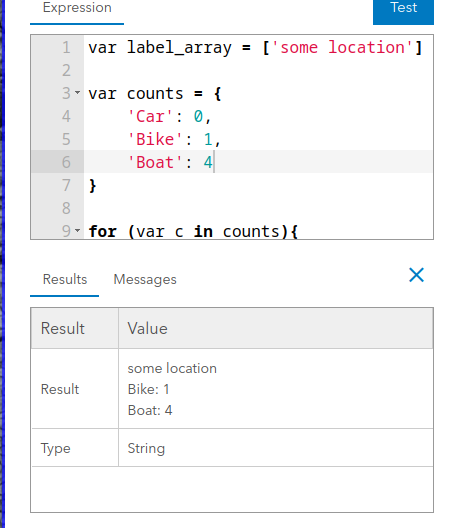Click line number 7 in the gutter
This screenshot has height=528, width=450.
(x=66, y=185)
